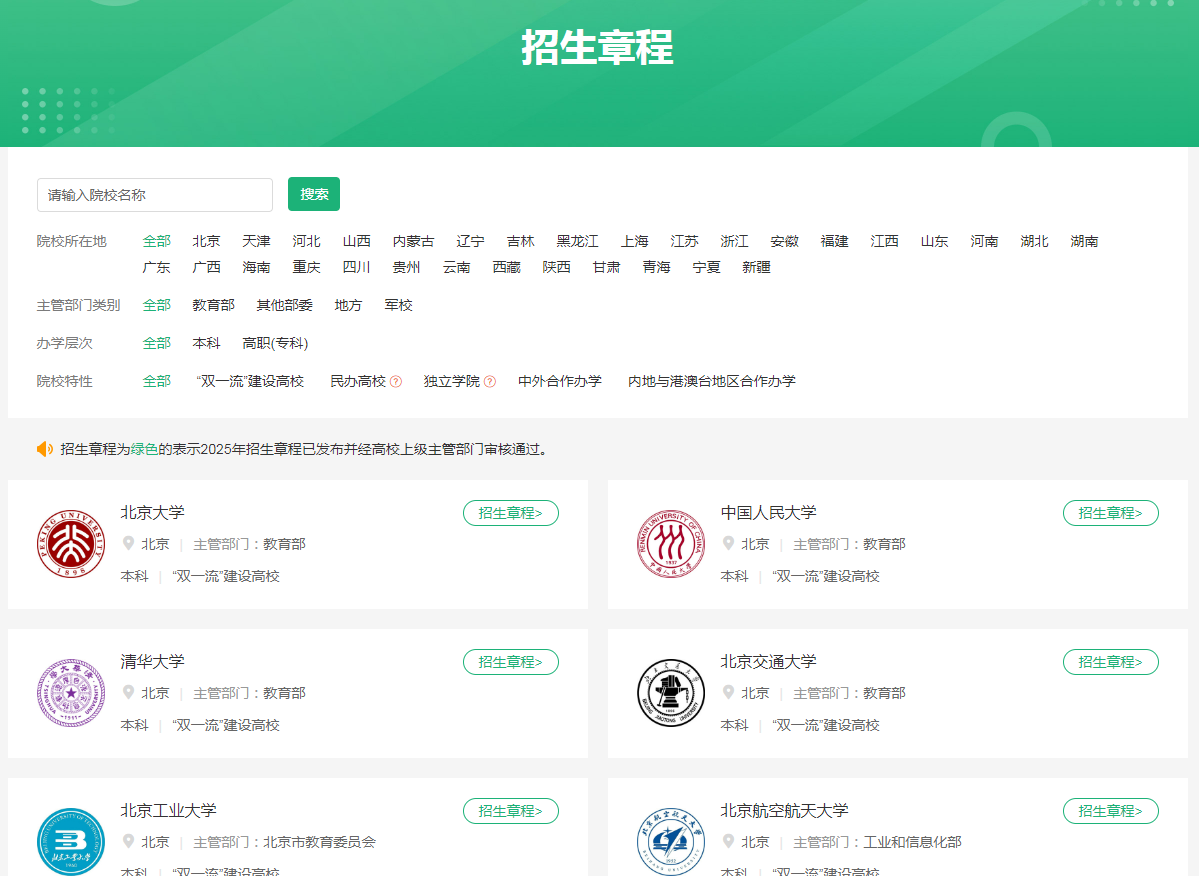
Task: Filter by location 浙江
Action: [x=735, y=242]
